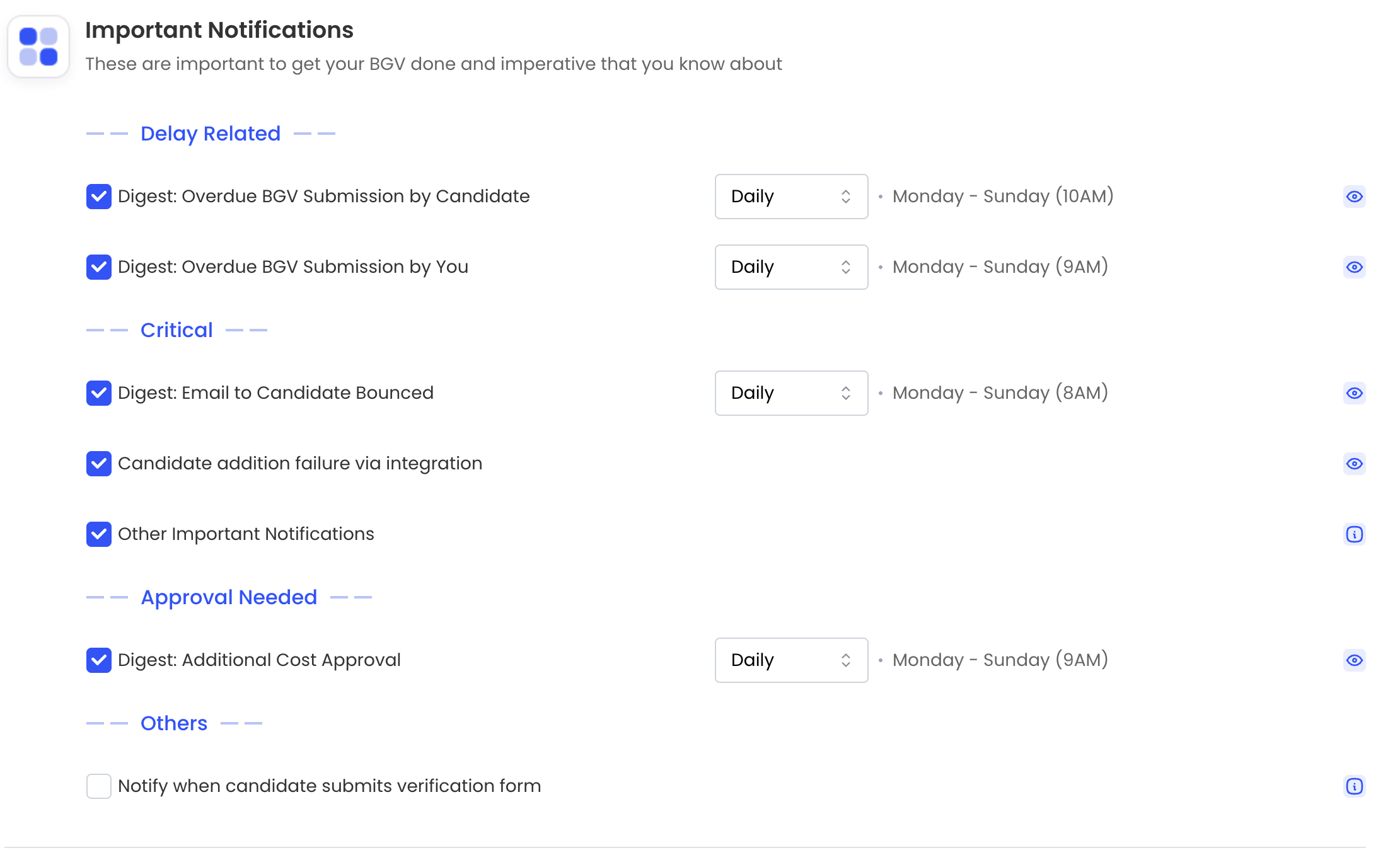Open info icon for Other Important Notifications
This screenshot has height=860, width=1400.
point(1354,534)
